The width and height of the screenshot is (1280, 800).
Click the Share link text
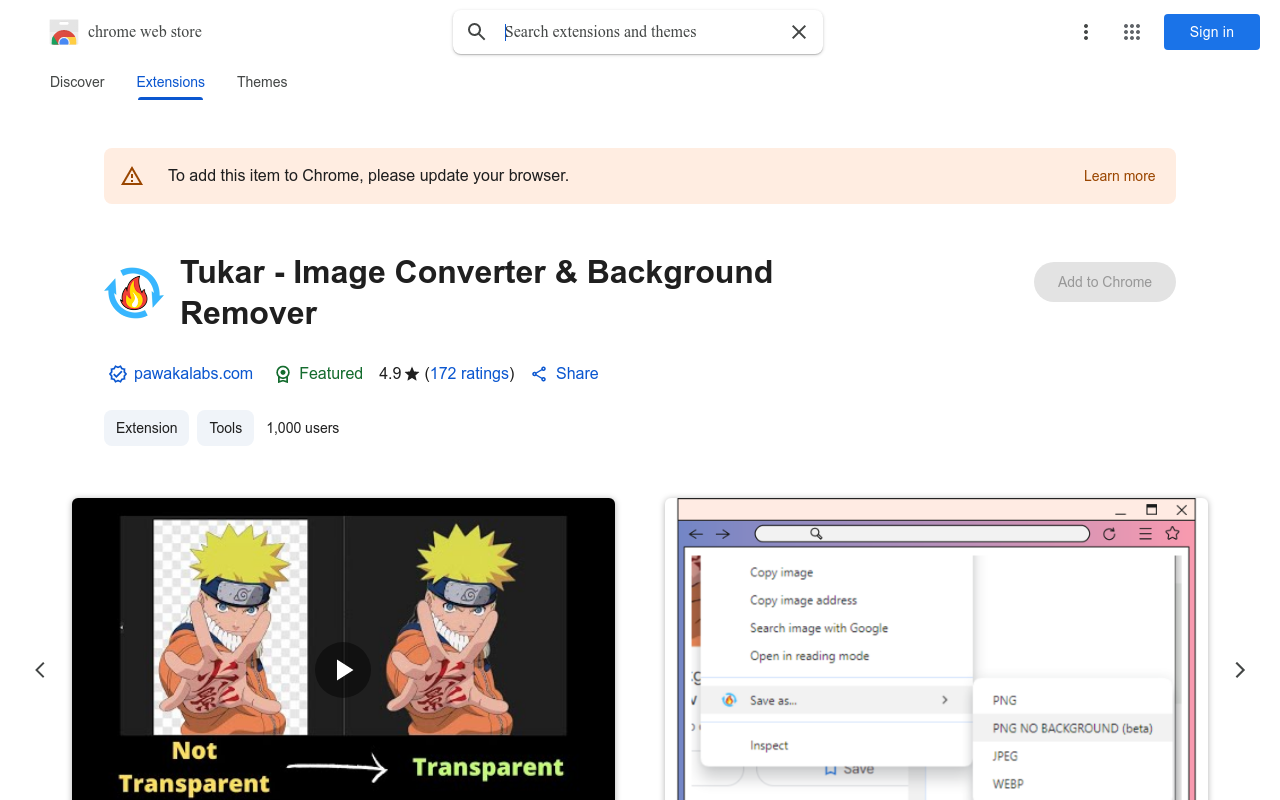(577, 373)
